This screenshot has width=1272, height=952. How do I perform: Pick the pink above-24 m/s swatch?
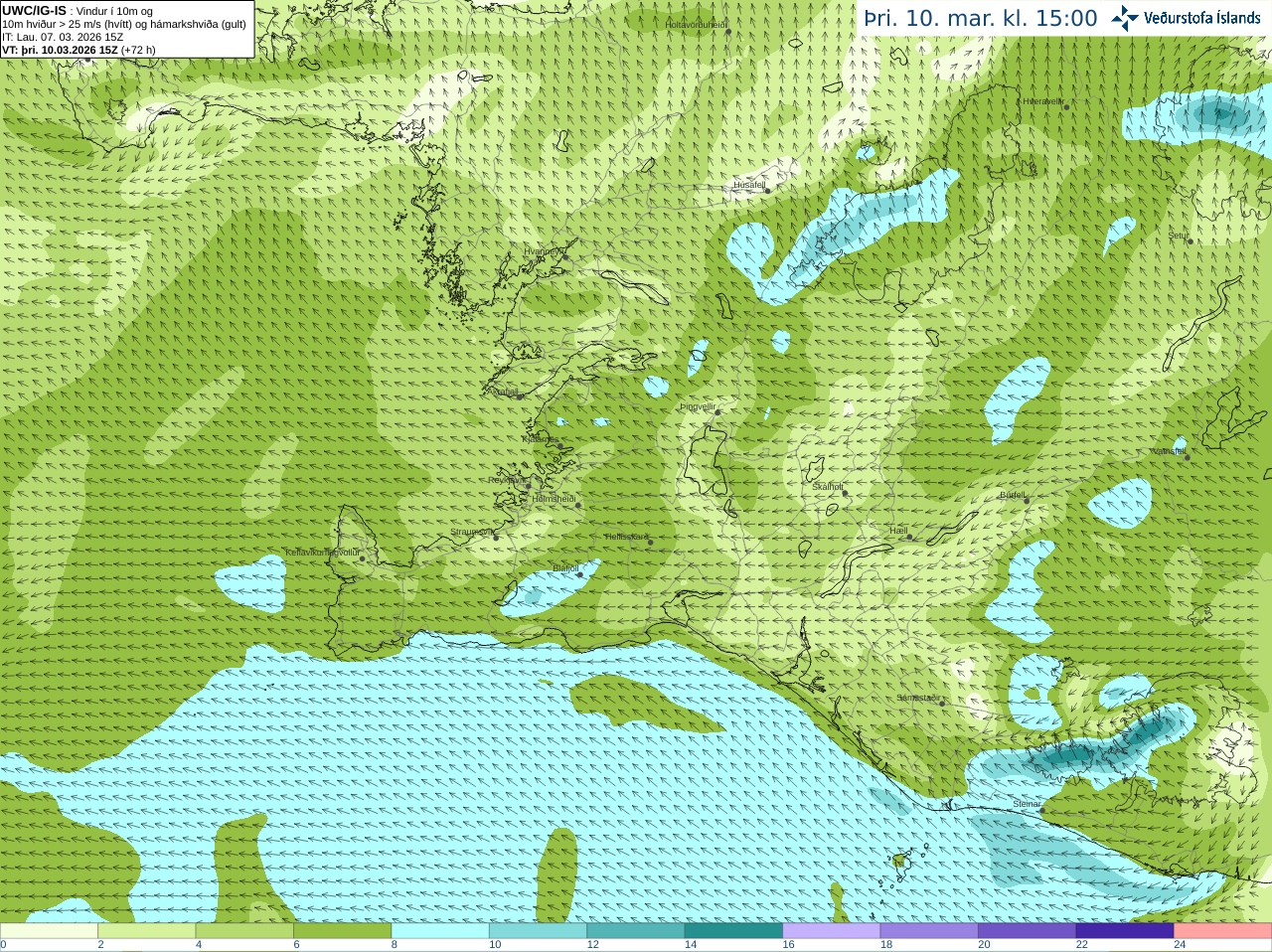coord(1223,931)
